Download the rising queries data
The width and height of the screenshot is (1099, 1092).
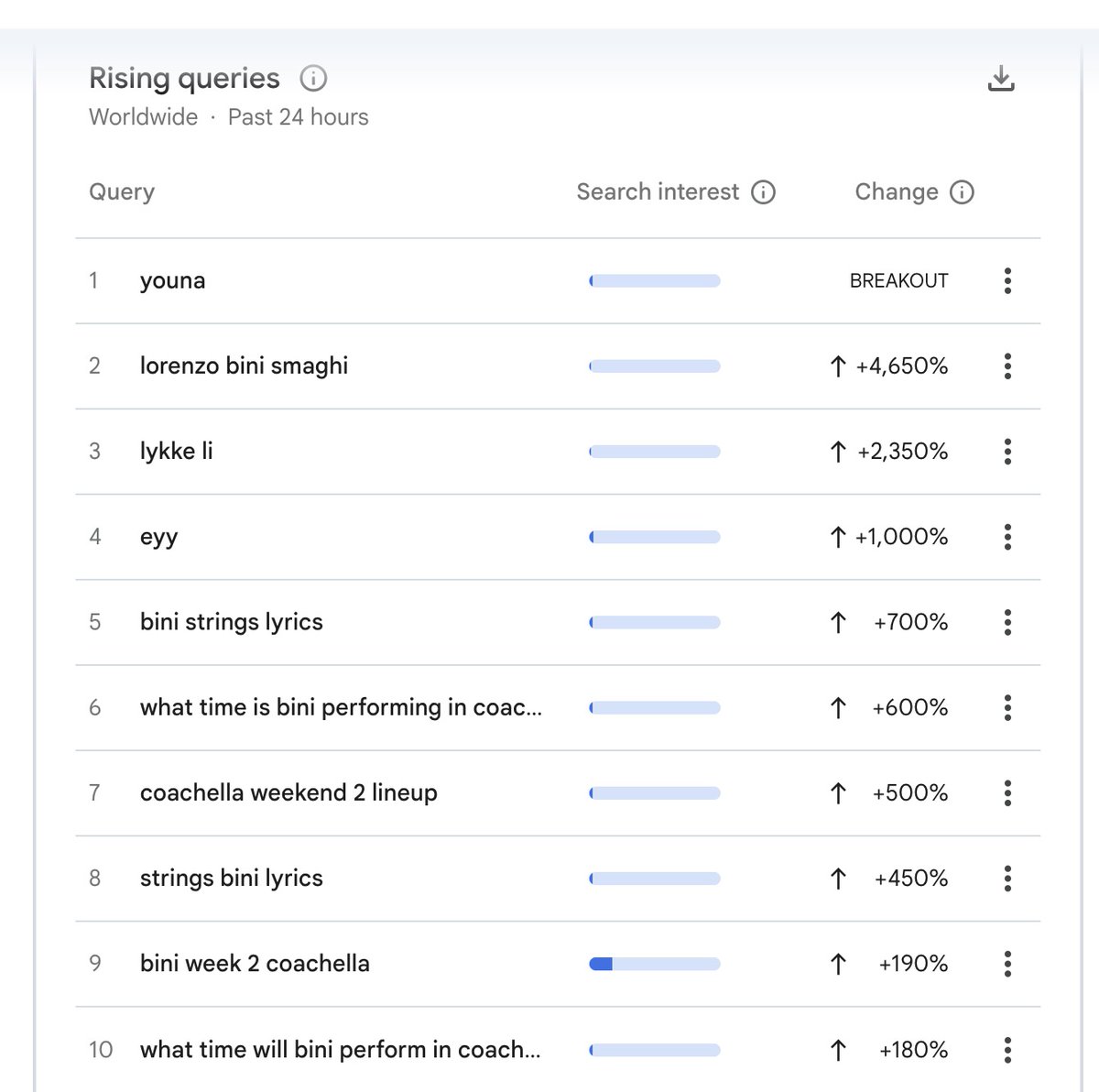1001,79
